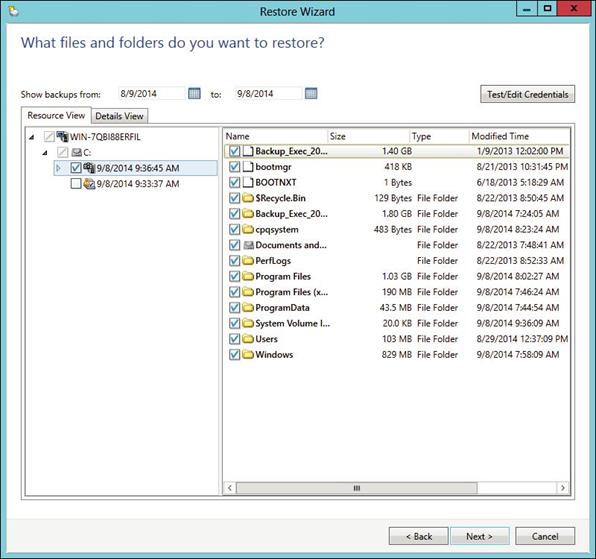Switch to the Details View tab
The image size is (596, 559).
[119, 116]
